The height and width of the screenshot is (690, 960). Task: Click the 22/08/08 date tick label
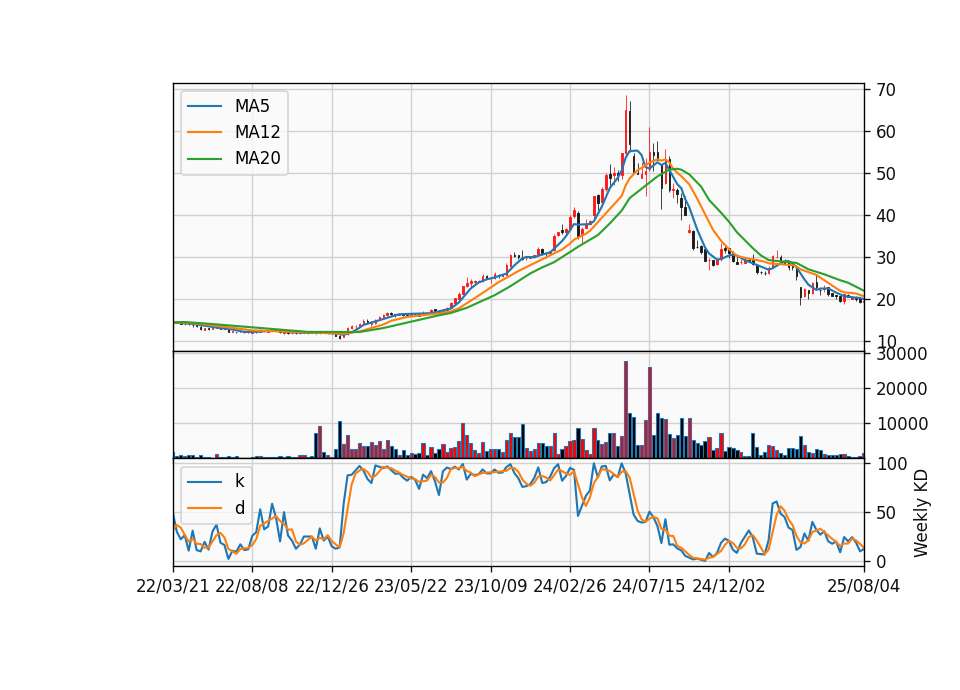pos(252,586)
